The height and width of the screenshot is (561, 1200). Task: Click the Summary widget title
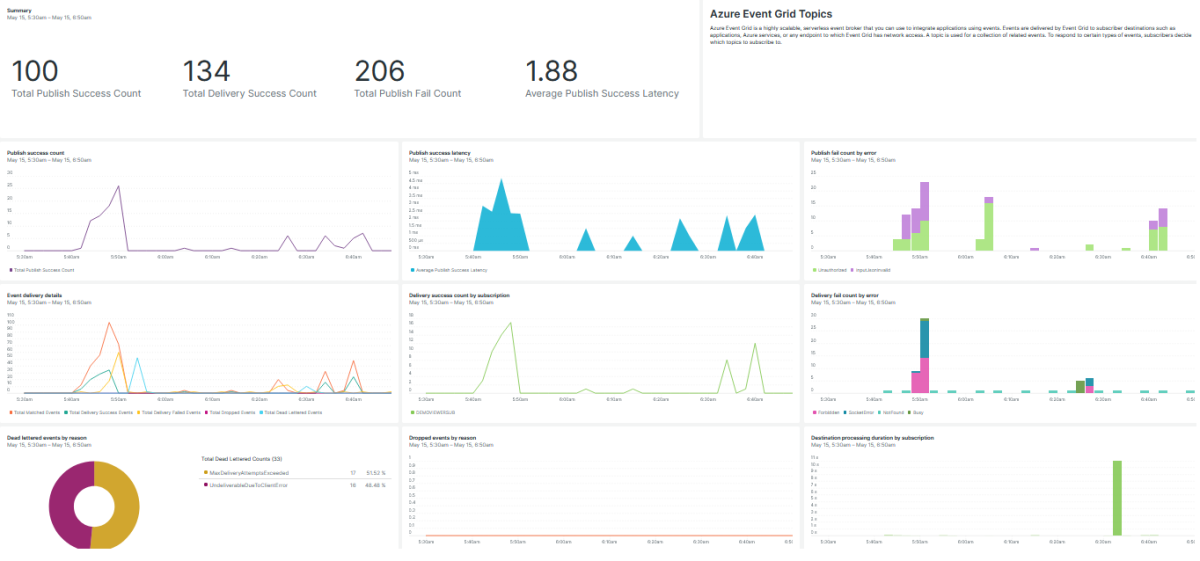pos(18,10)
